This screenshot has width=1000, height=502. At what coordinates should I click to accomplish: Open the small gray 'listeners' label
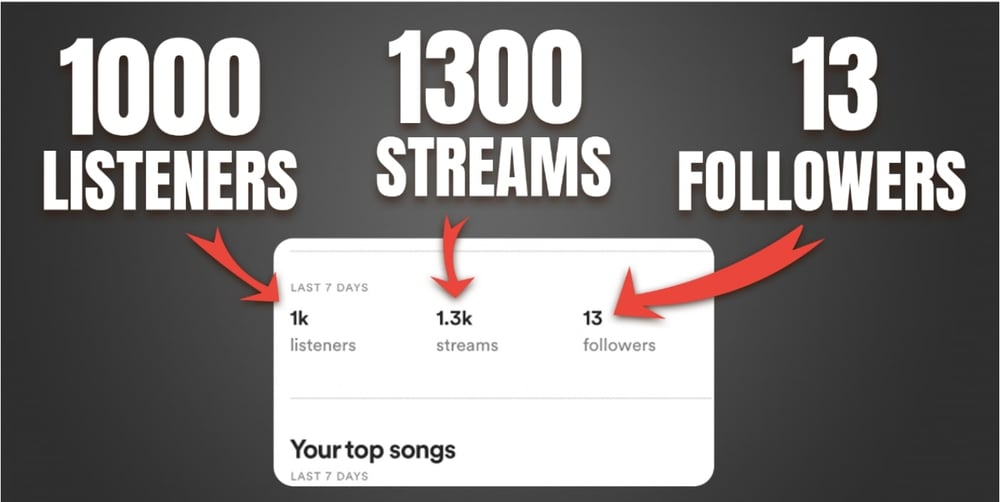click(x=323, y=345)
